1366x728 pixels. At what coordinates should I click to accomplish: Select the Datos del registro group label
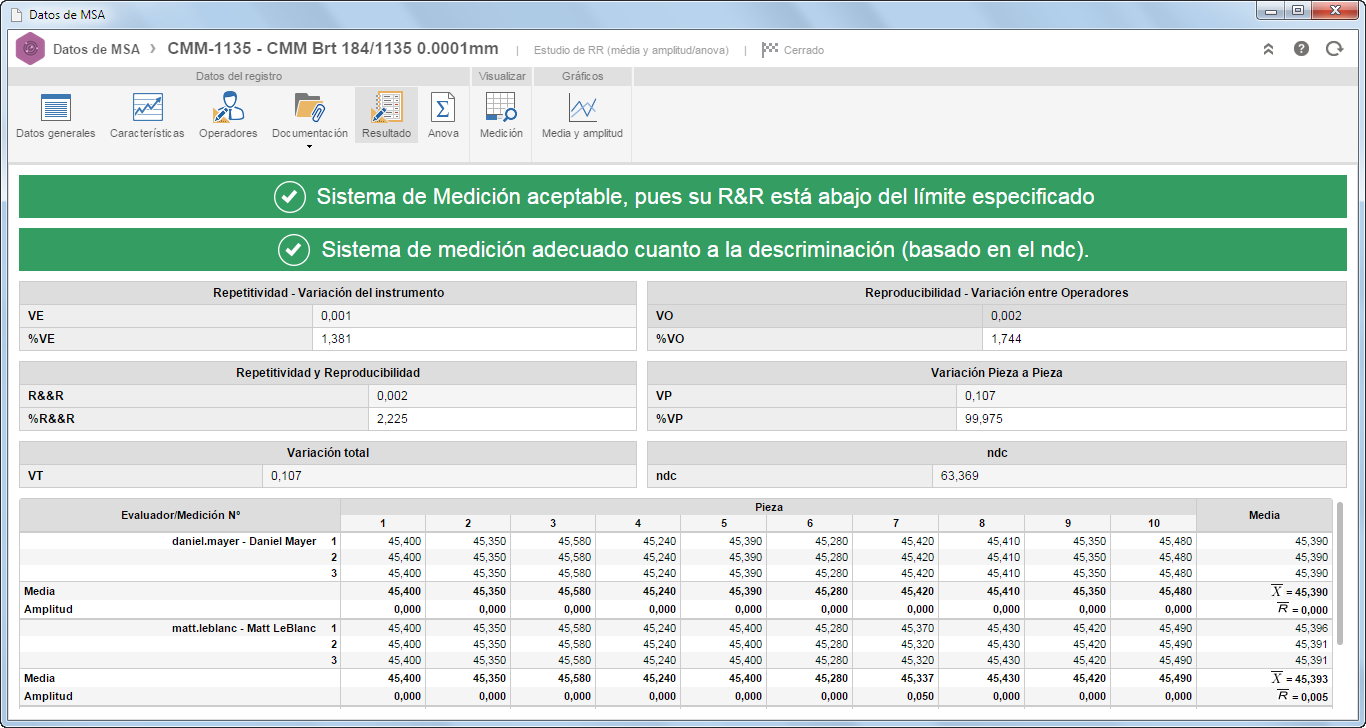point(238,76)
